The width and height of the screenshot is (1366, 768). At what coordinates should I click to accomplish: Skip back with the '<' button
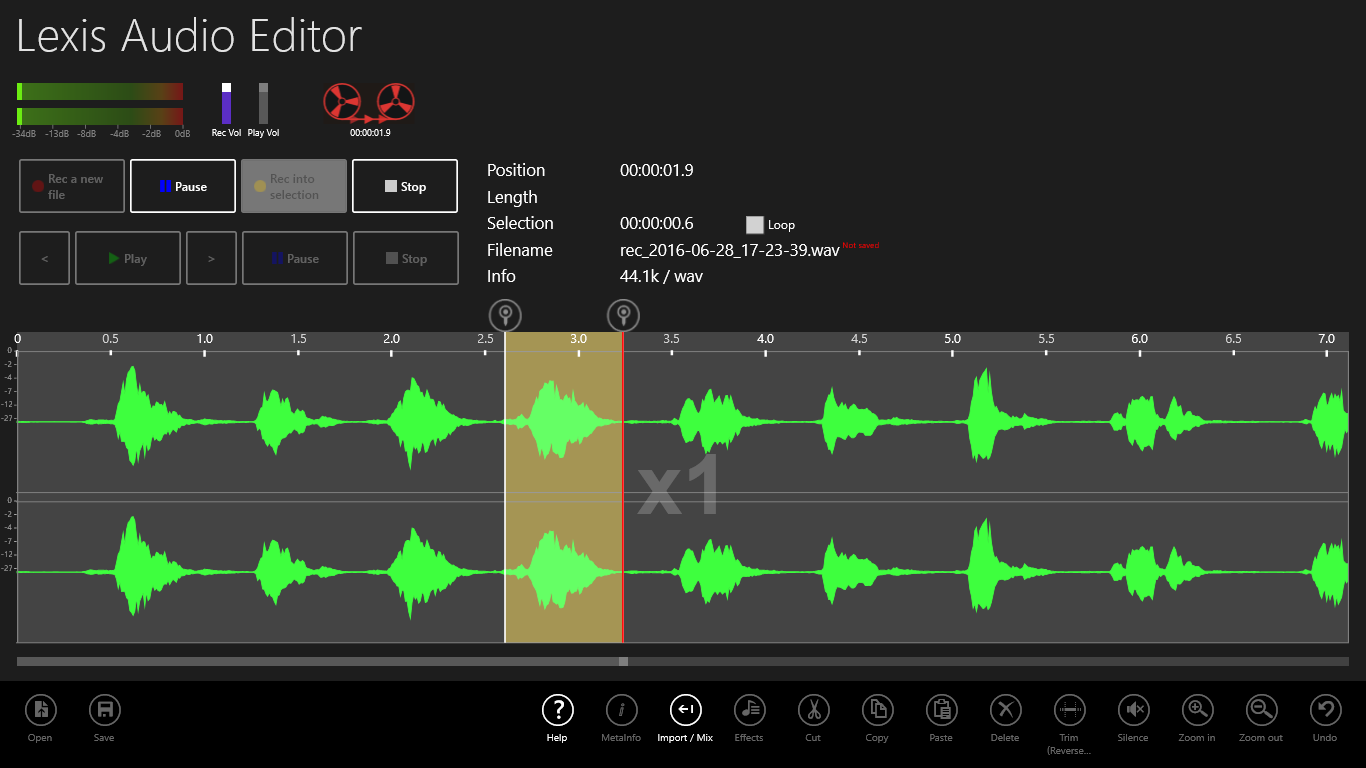(45, 258)
